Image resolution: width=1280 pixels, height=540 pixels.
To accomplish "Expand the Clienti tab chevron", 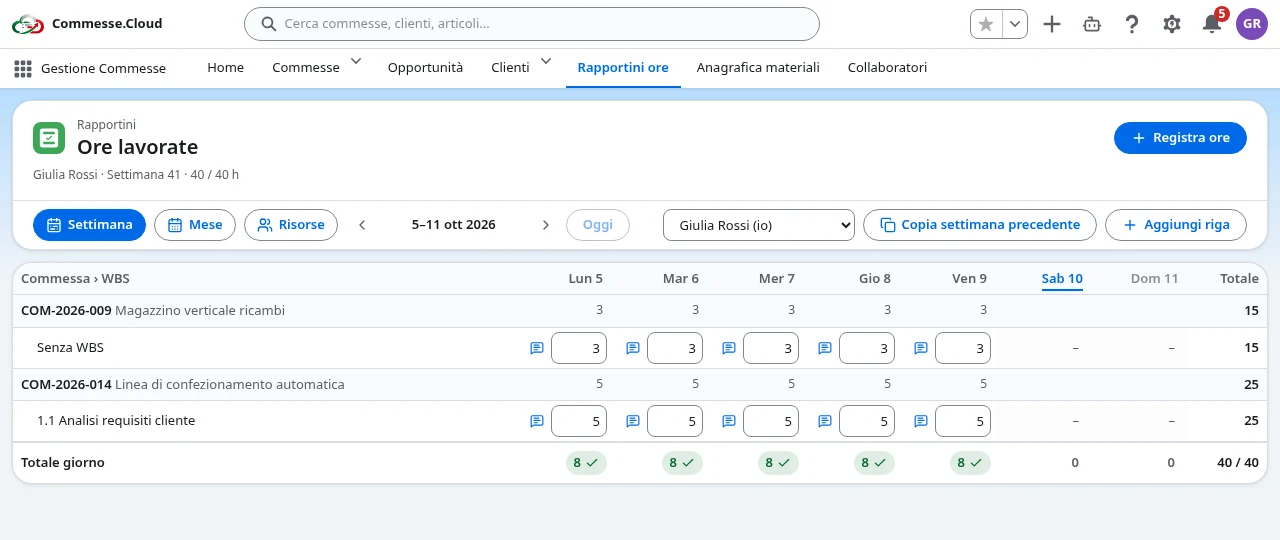I will pos(546,62).
